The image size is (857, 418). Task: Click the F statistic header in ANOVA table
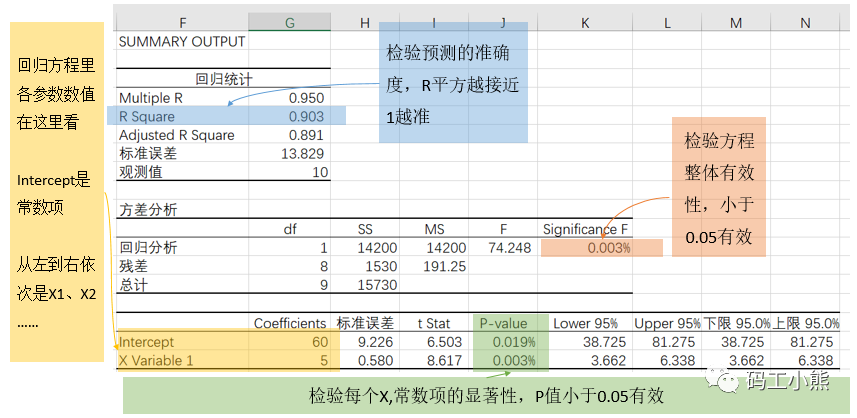pyautogui.click(x=503, y=229)
